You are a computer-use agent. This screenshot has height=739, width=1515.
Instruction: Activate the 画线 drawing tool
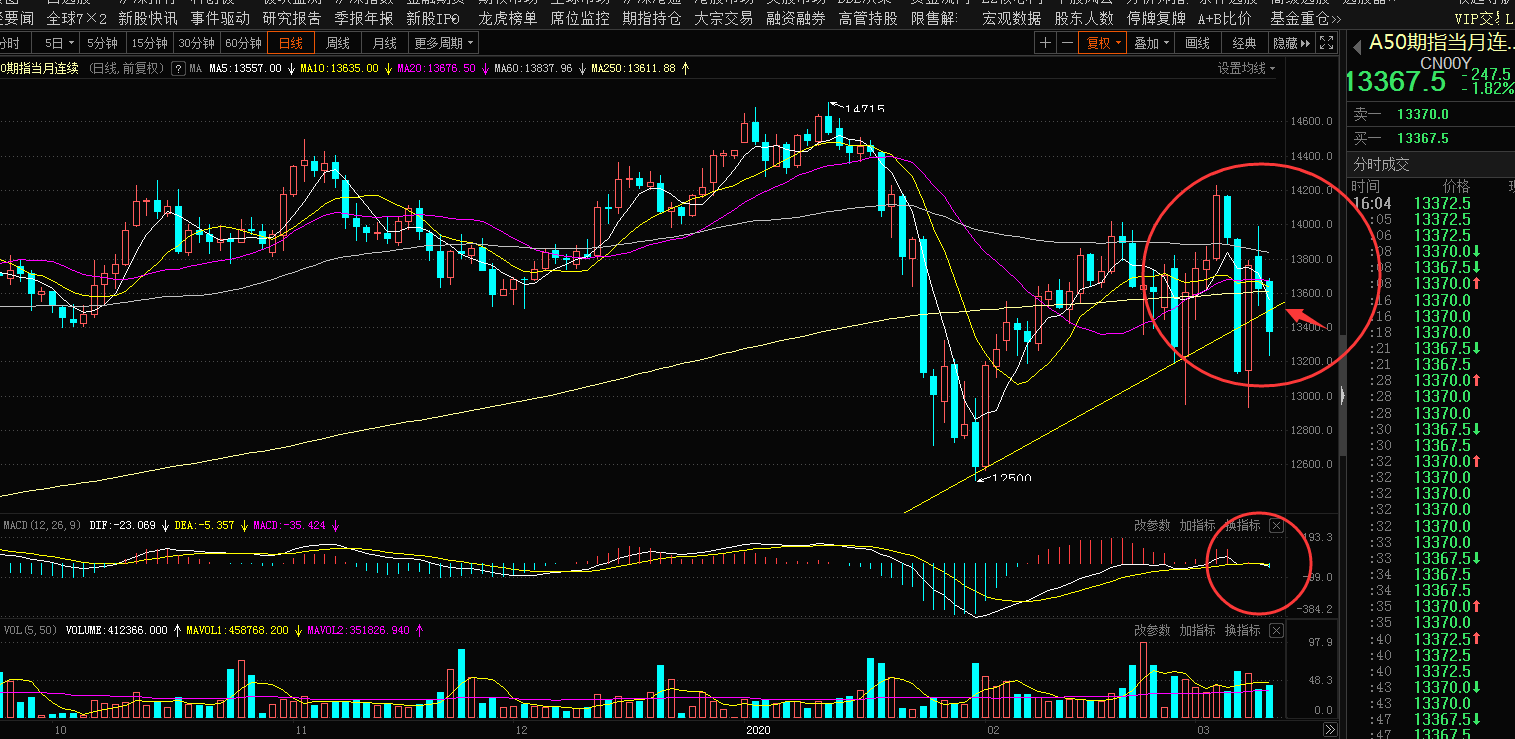[x=1197, y=43]
